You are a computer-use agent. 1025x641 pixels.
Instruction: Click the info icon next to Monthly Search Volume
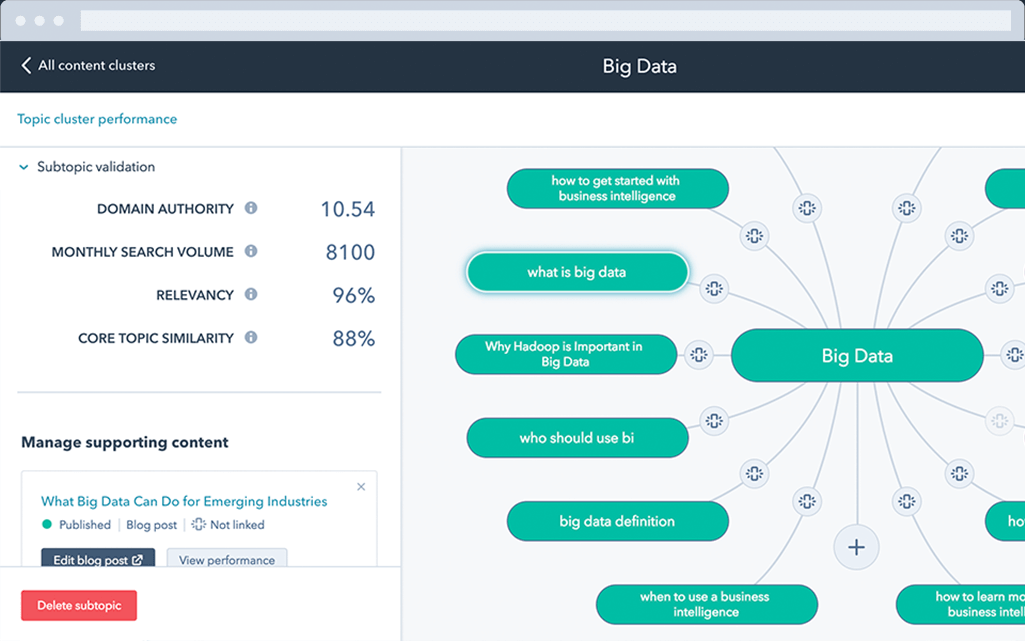pos(251,251)
